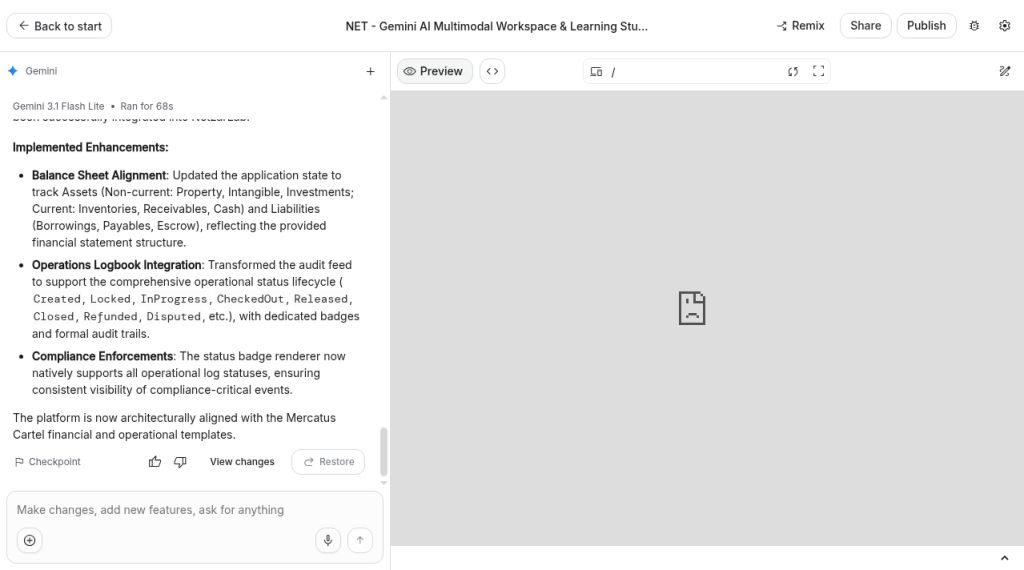Click the broken page sad-face icon
The height and width of the screenshot is (570, 1024).
[x=692, y=308]
